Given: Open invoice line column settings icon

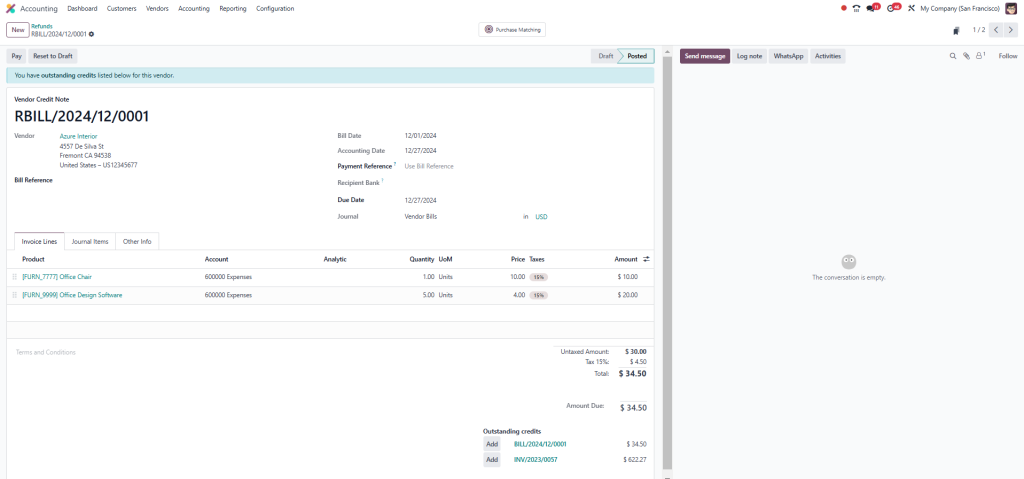Looking at the screenshot, I should tap(646, 259).
